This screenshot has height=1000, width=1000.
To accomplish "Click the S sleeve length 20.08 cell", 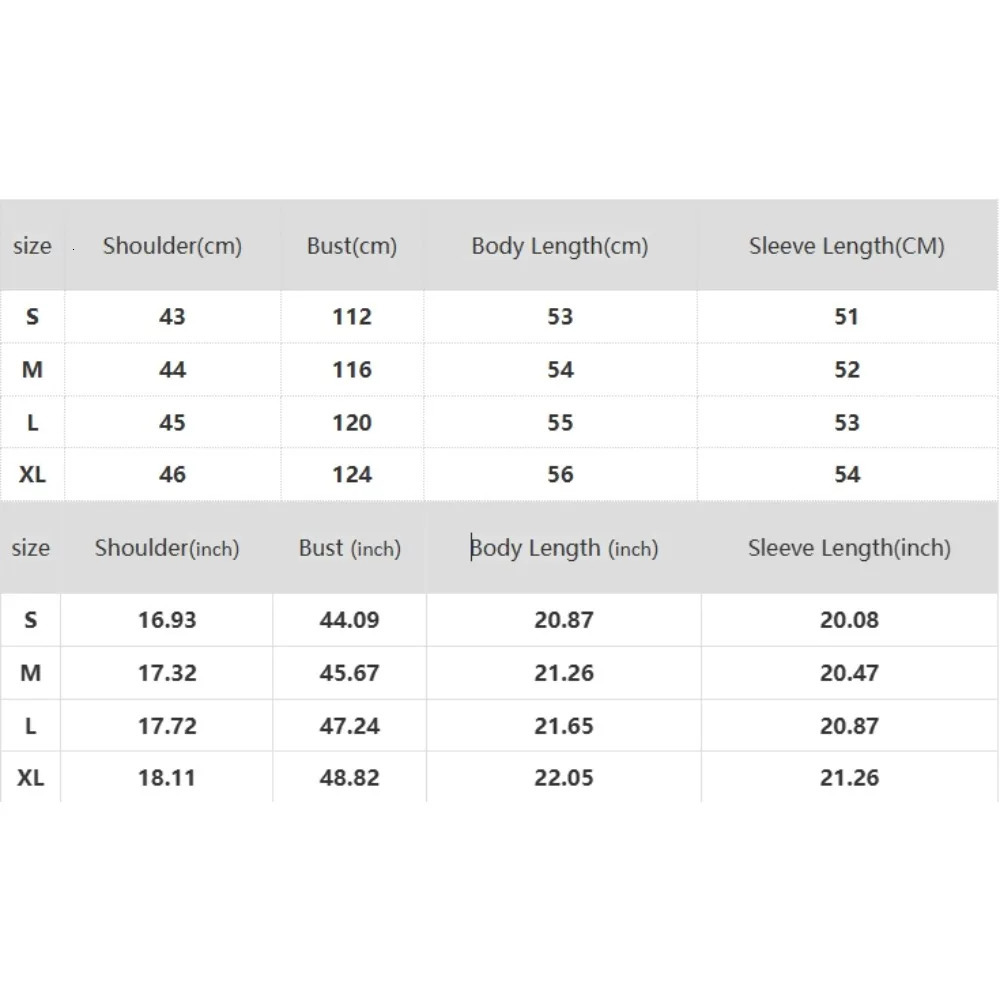I will point(849,620).
